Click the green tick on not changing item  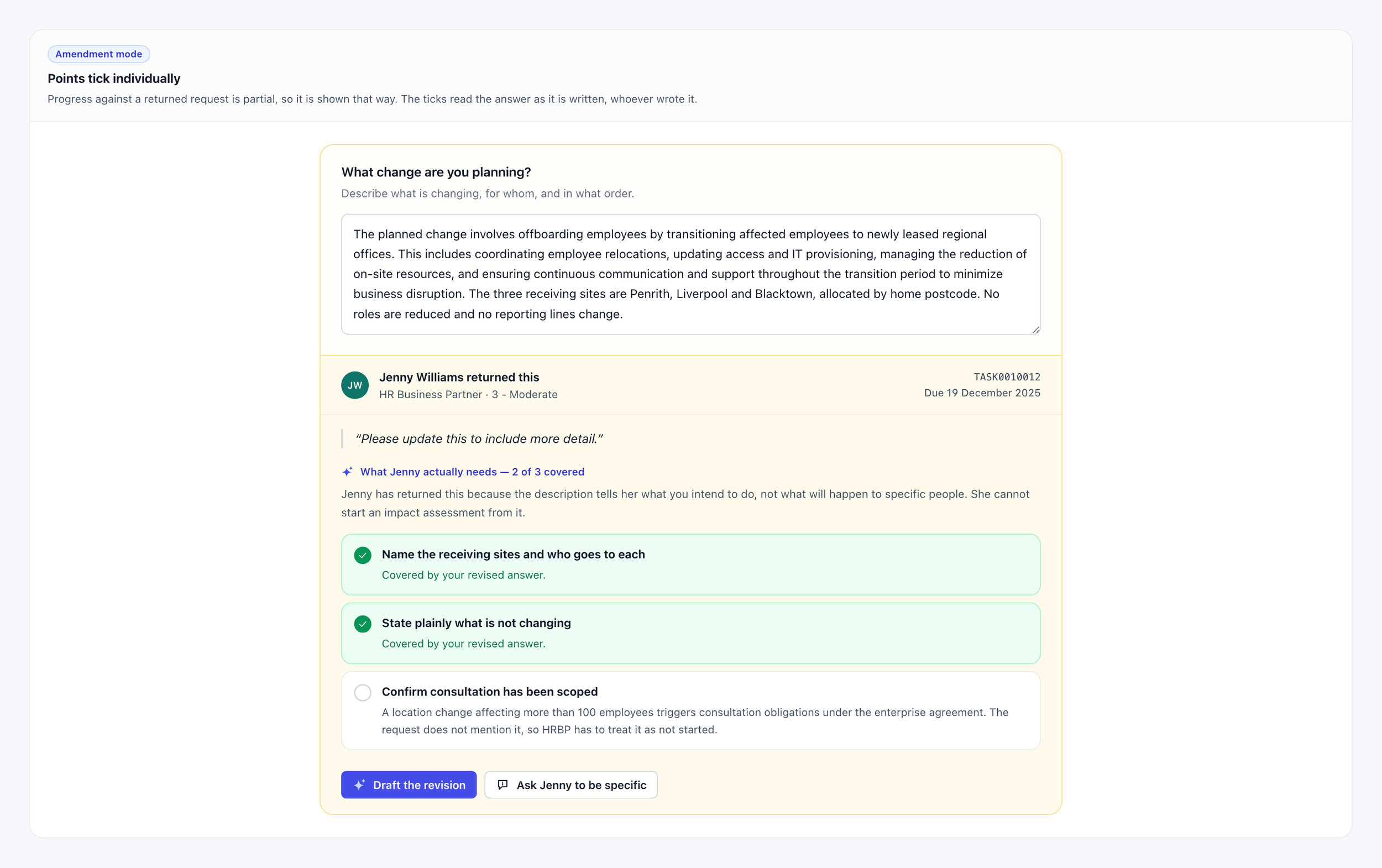(x=363, y=624)
